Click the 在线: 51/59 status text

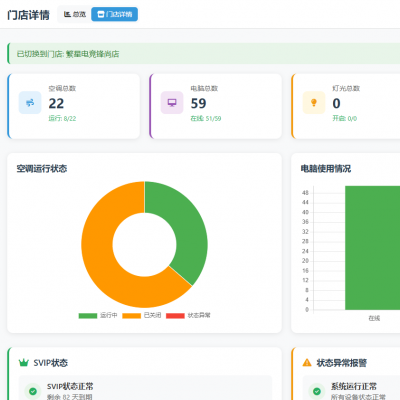point(206,119)
